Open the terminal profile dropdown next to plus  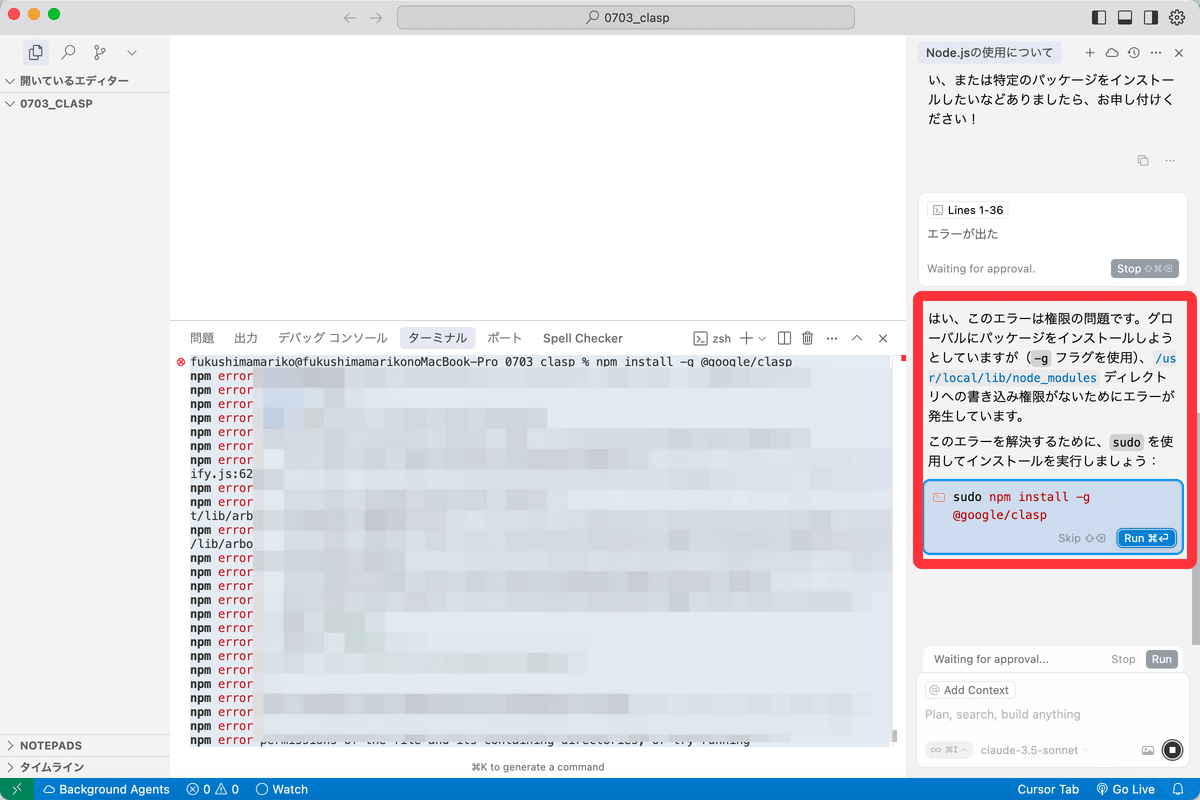tap(763, 338)
